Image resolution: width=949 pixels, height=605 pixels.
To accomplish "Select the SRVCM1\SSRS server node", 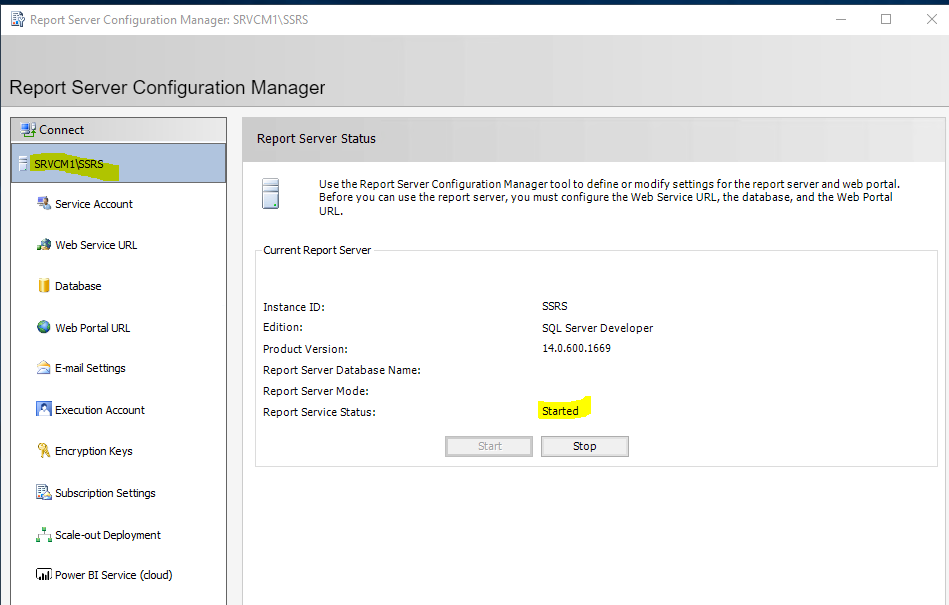I will pos(119,163).
